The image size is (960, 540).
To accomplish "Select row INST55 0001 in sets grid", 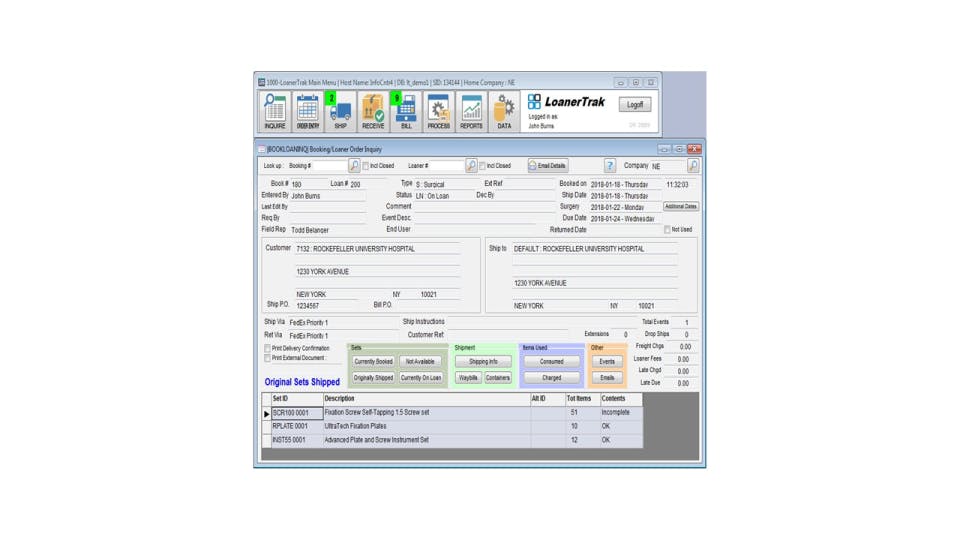I will [452, 440].
